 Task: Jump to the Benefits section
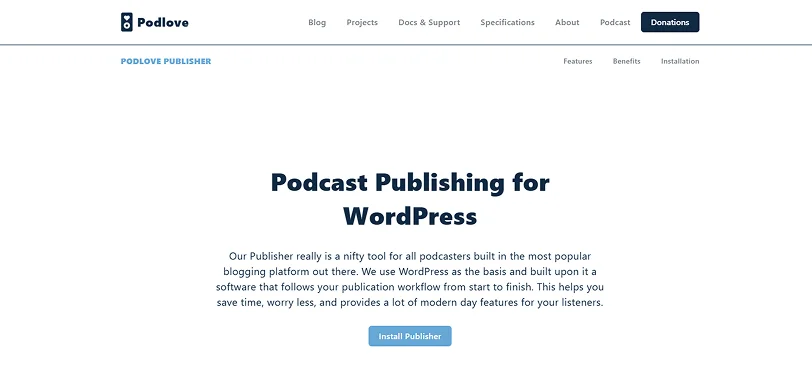click(627, 61)
